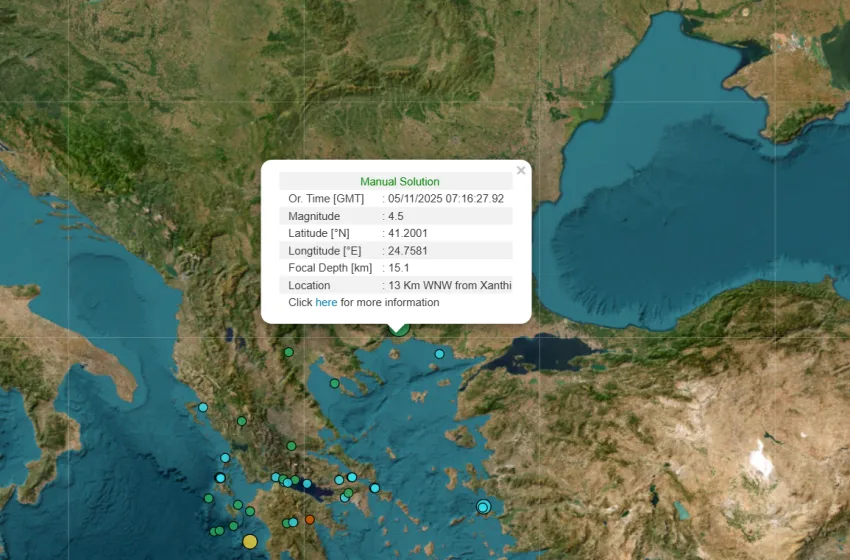Click the Latitude value 41.2001
850x560 pixels.
click(408, 233)
